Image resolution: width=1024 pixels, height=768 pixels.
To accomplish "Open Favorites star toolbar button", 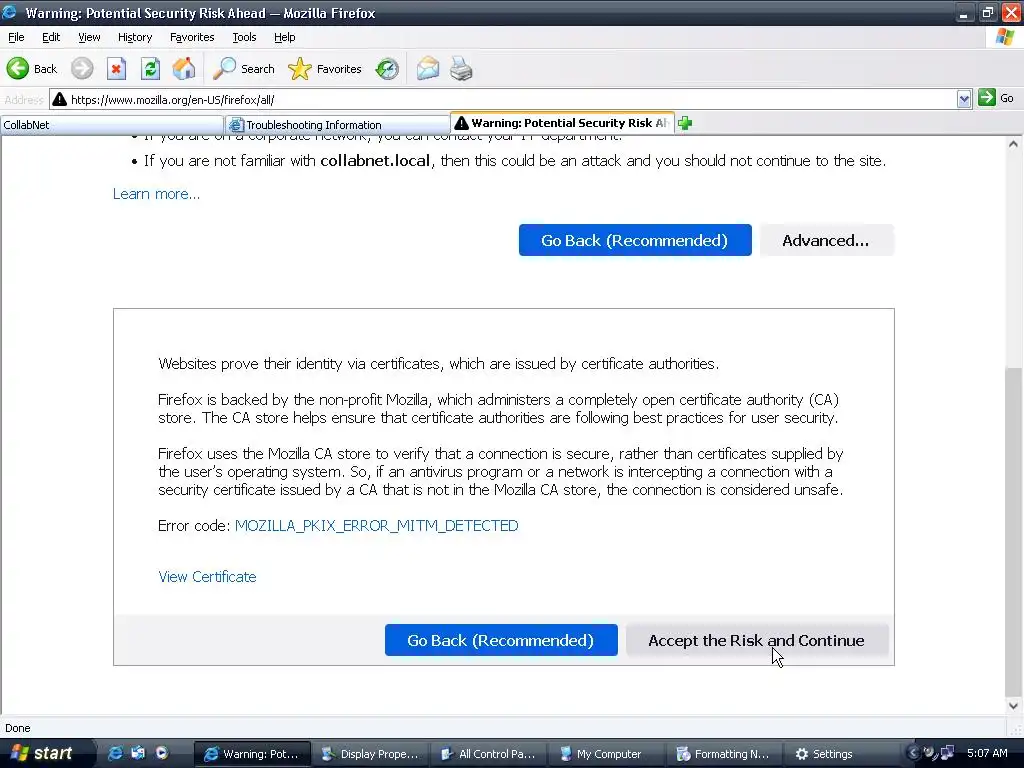I will [325, 69].
